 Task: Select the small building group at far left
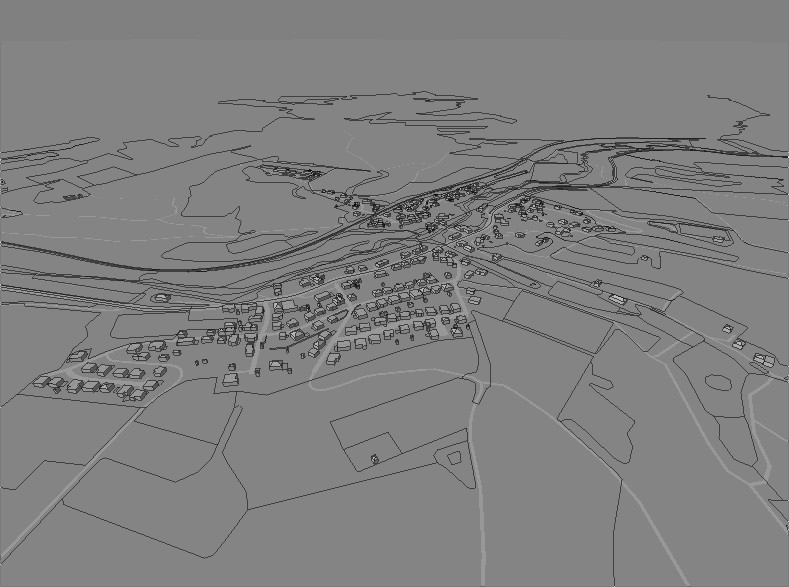70,198
